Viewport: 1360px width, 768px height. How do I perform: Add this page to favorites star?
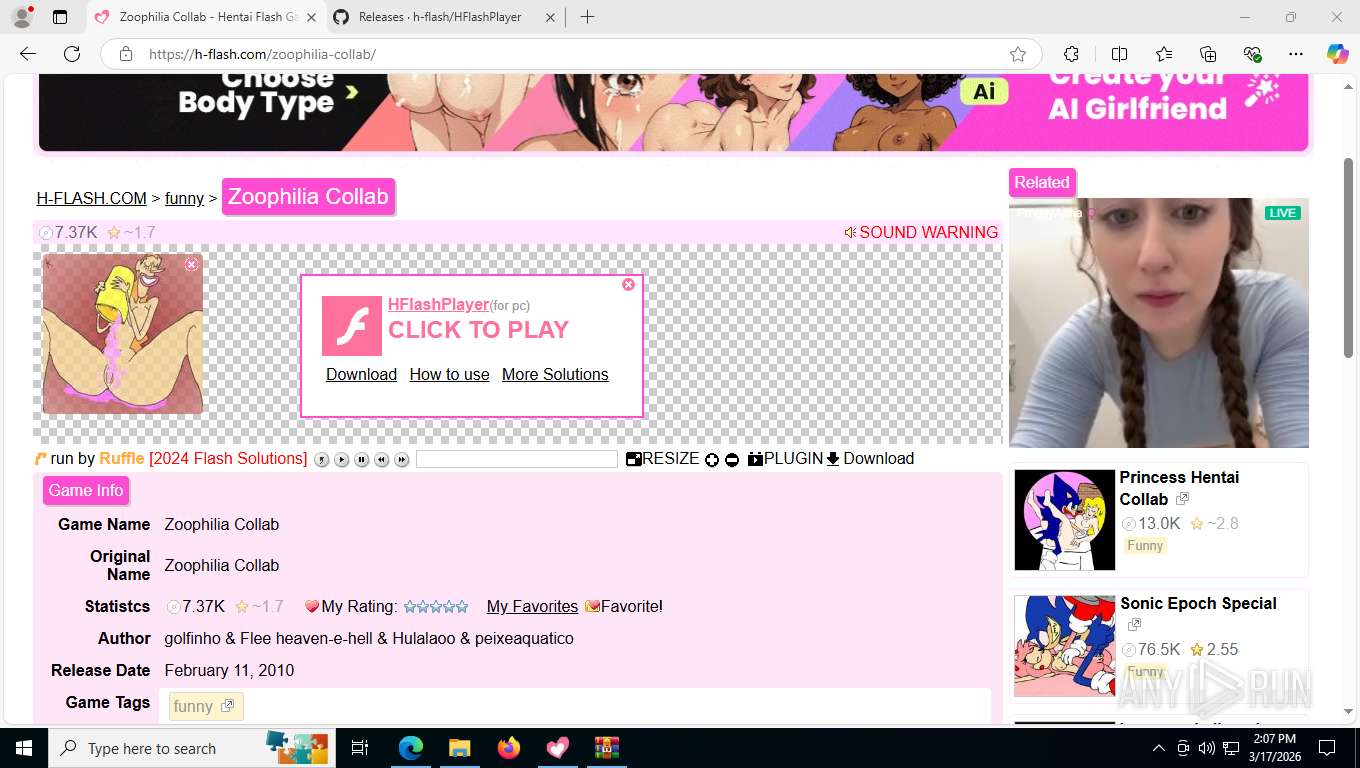click(x=1018, y=54)
